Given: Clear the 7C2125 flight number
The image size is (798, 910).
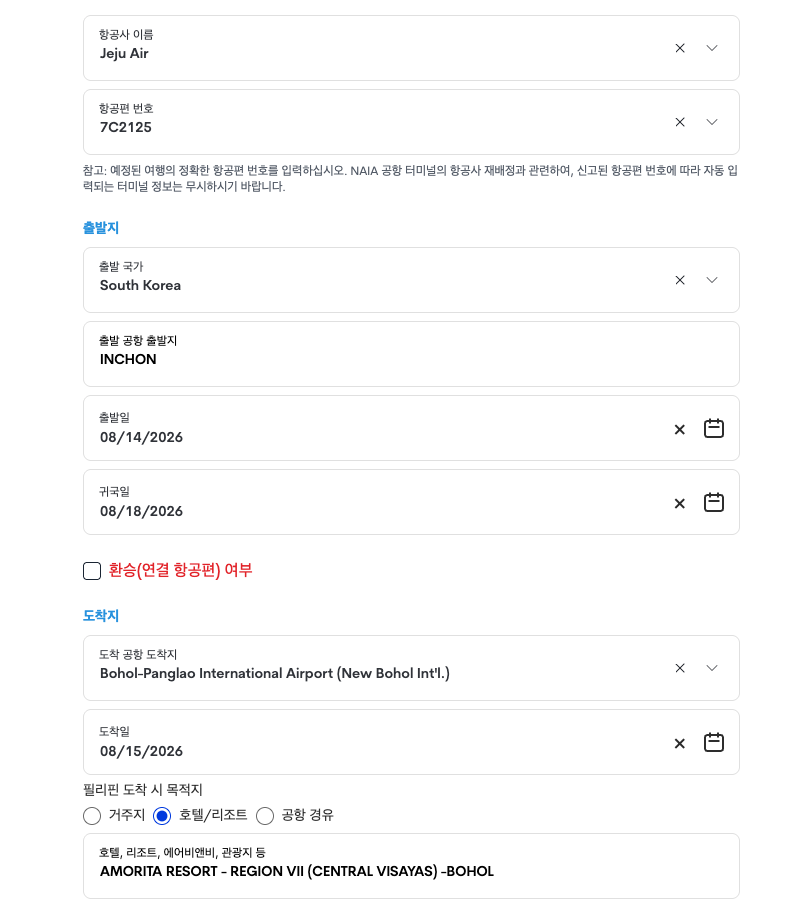Looking at the screenshot, I should coord(680,122).
